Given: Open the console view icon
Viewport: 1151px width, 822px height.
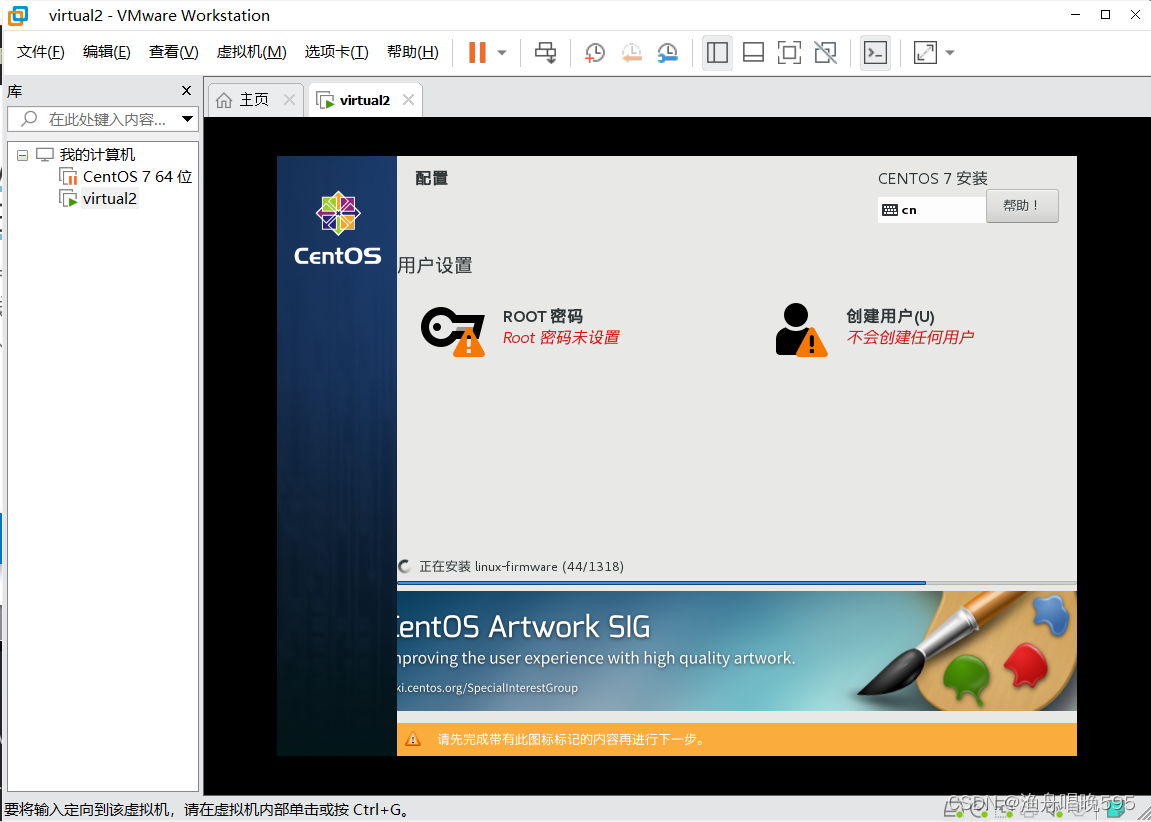Looking at the screenshot, I should [876, 53].
